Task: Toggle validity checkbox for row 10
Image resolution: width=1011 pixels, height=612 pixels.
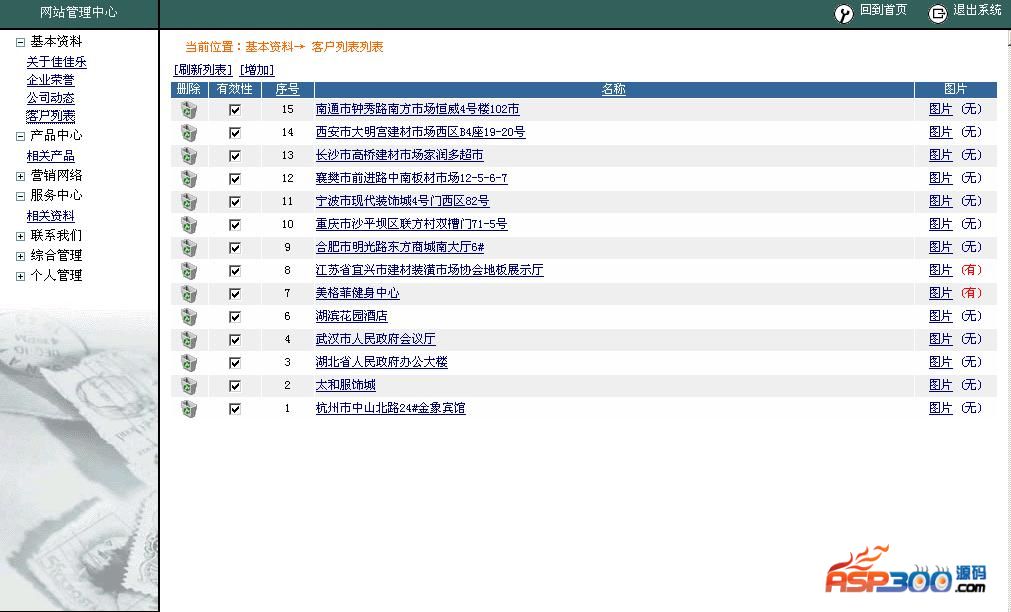Action: click(235, 224)
